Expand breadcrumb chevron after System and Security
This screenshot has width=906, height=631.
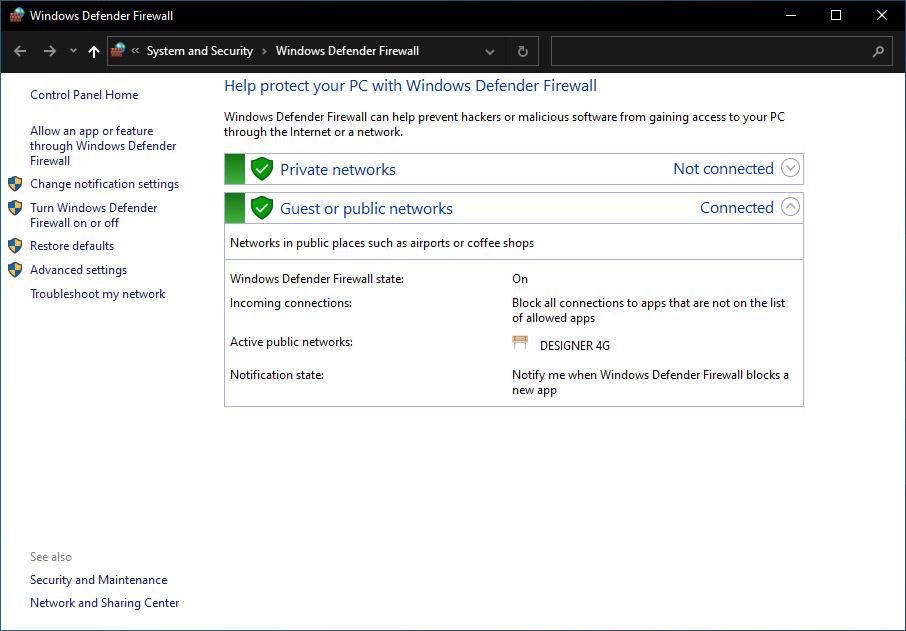pos(265,51)
